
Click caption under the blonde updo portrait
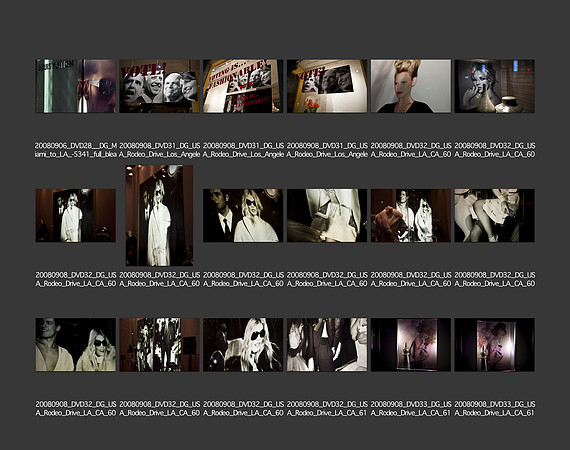click(411, 150)
